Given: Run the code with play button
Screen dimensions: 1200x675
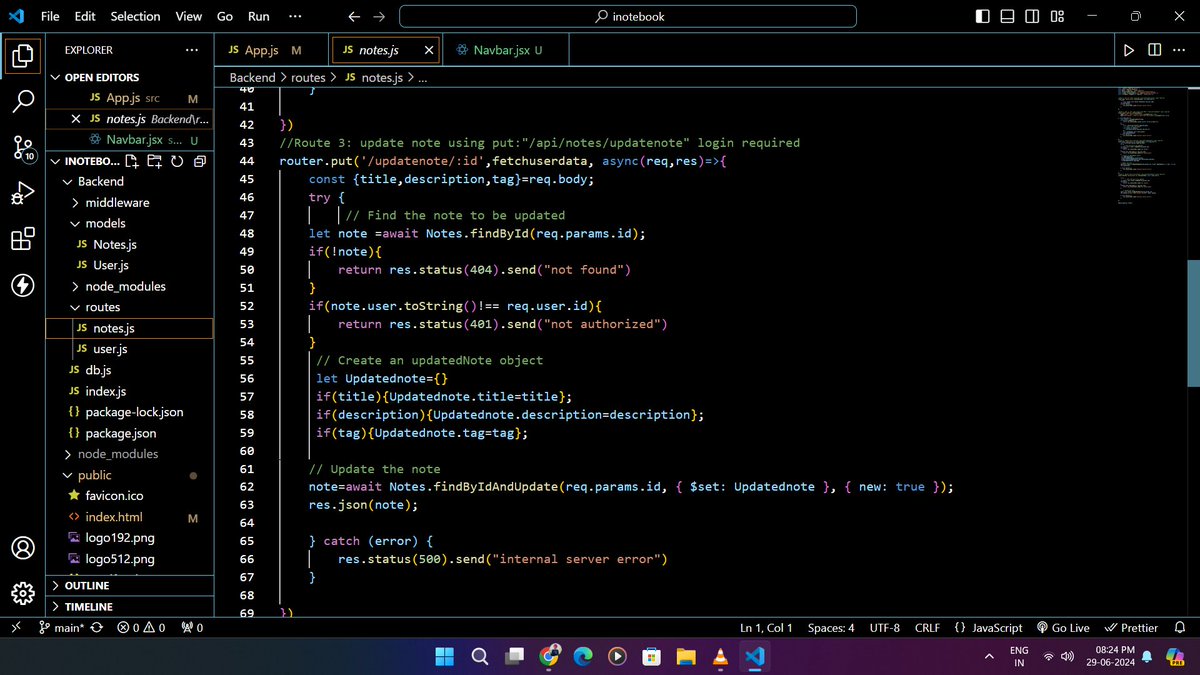Looking at the screenshot, I should click(1129, 50).
